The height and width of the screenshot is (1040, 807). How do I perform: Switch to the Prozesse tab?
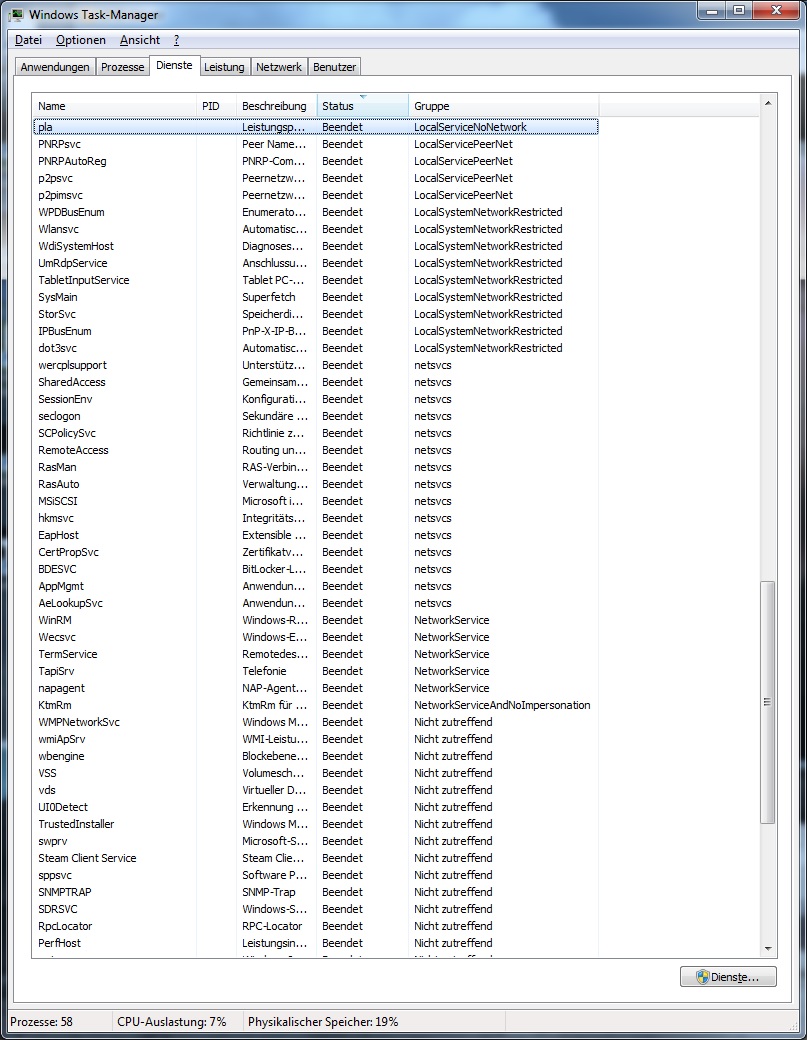click(123, 67)
